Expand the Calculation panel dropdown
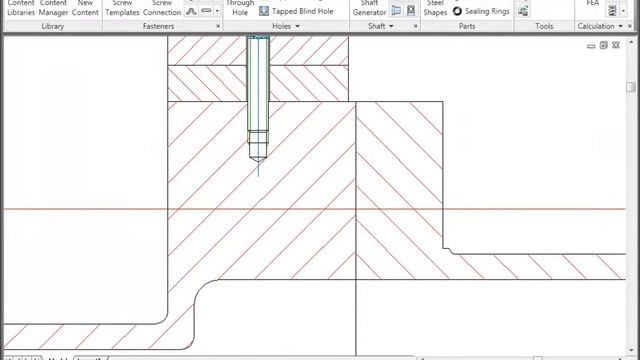The width and height of the screenshot is (640, 360). pos(620,27)
